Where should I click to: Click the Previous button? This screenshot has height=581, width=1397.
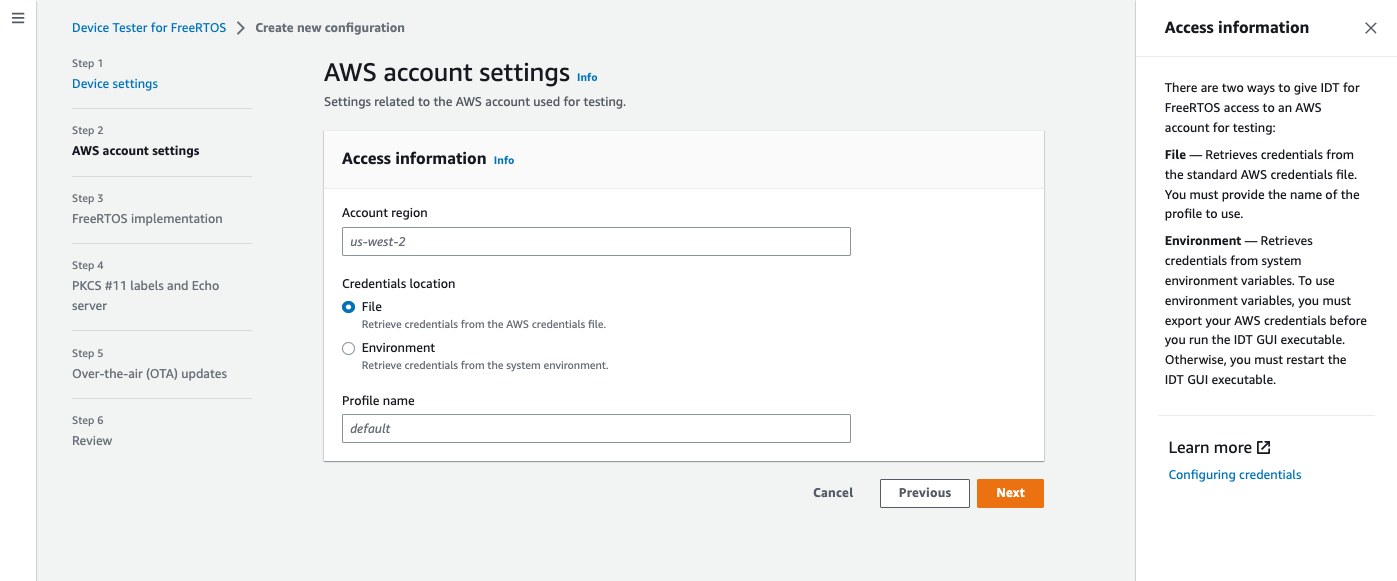tap(924, 493)
